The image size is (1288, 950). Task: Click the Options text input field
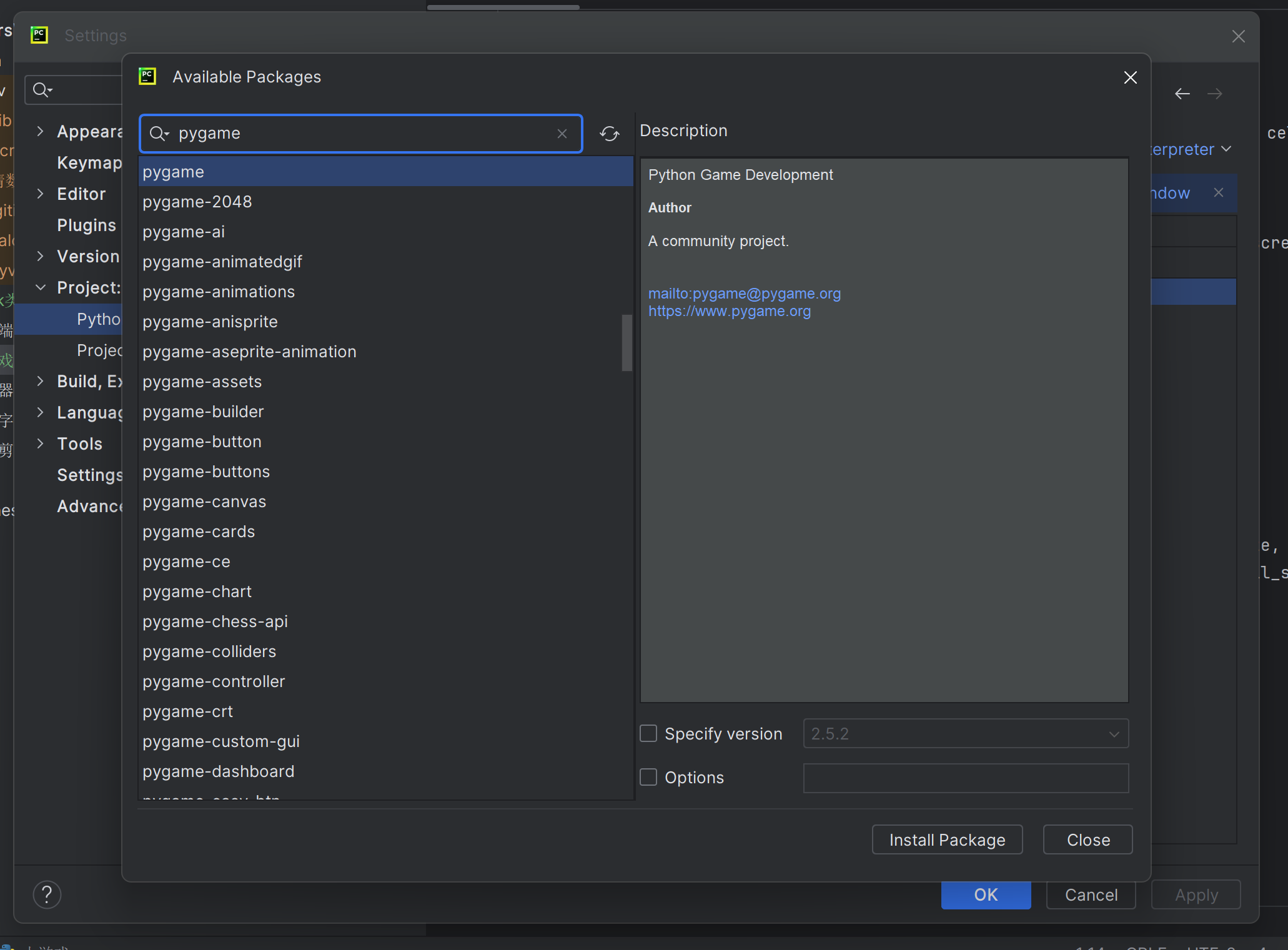(x=966, y=778)
